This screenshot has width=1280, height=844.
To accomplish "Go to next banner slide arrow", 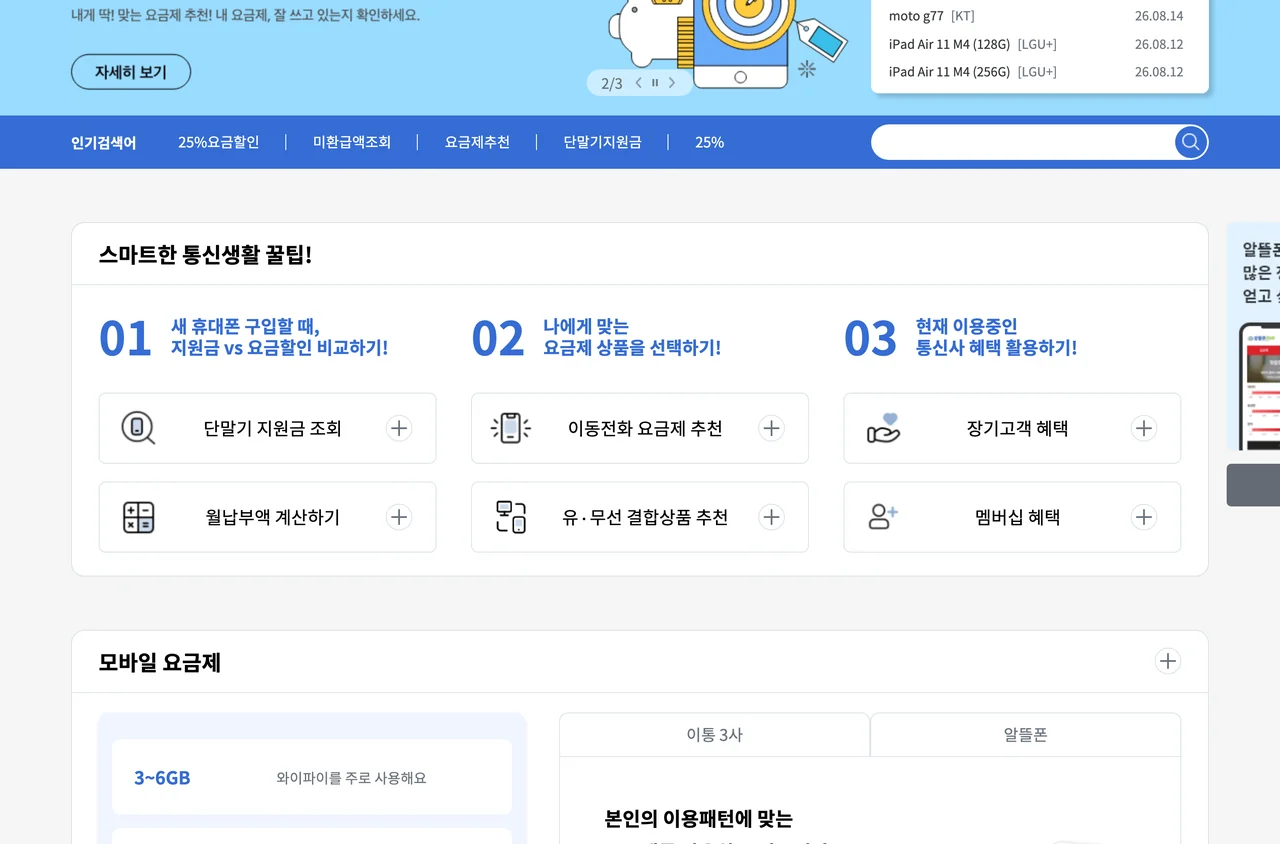I will (672, 83).
